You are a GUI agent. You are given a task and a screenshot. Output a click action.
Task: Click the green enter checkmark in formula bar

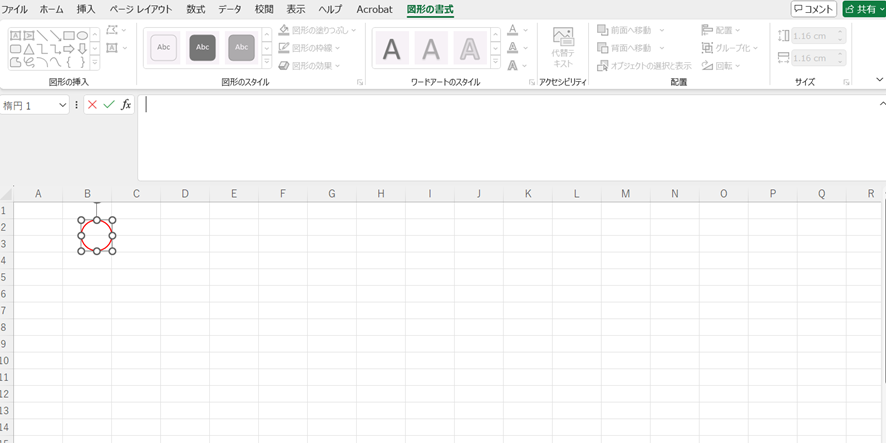[109, 105]
